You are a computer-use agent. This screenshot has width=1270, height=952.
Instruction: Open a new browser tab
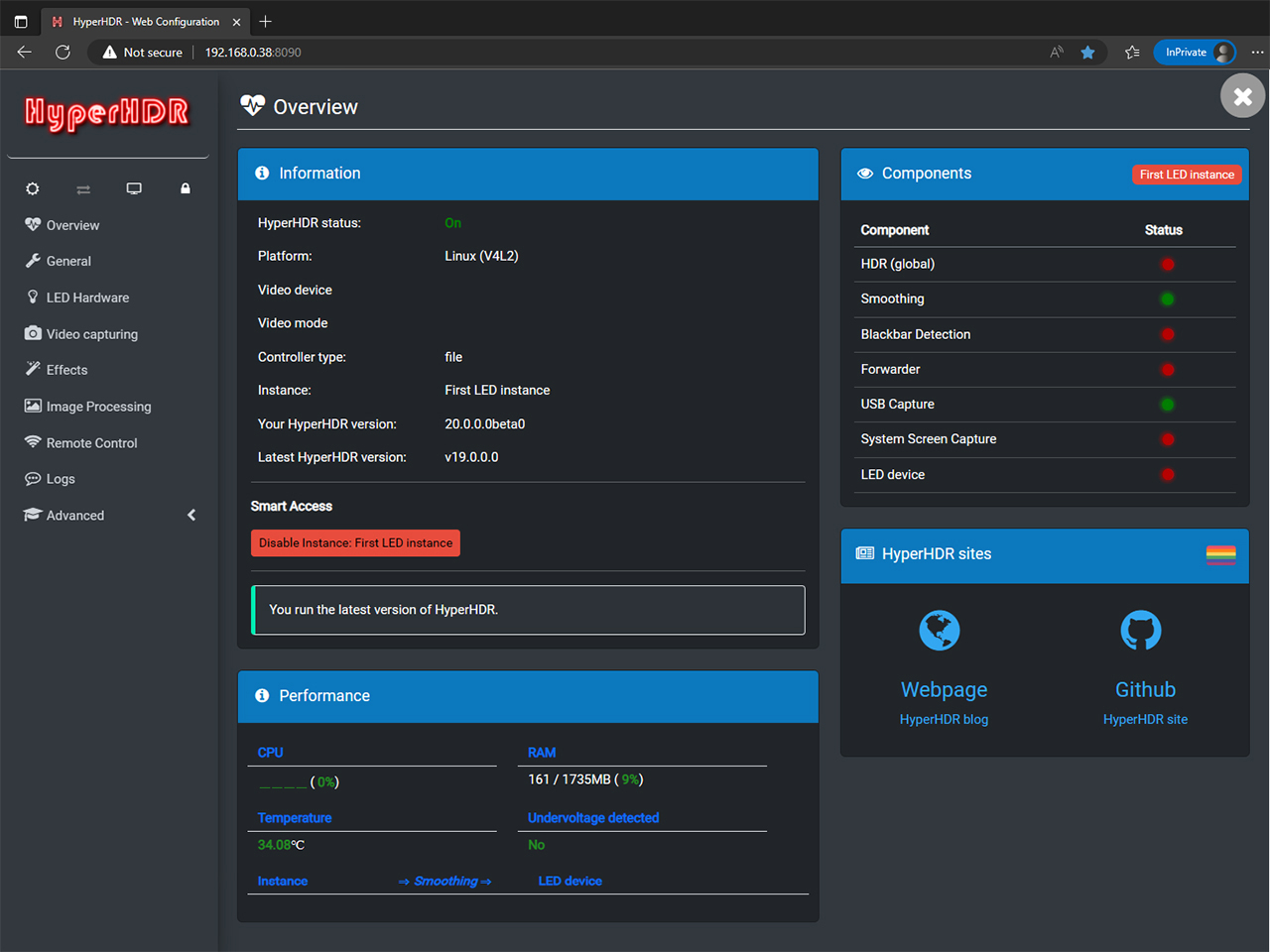[x=265, y=21]
